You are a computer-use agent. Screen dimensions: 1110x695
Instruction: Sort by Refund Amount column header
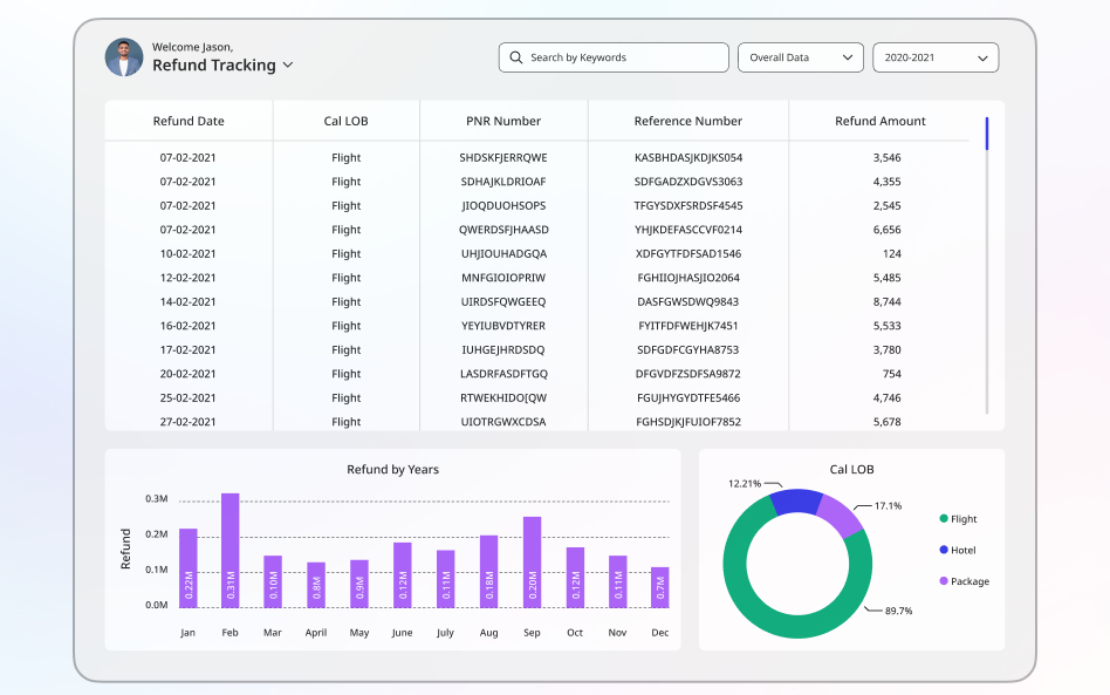point(880,121)
